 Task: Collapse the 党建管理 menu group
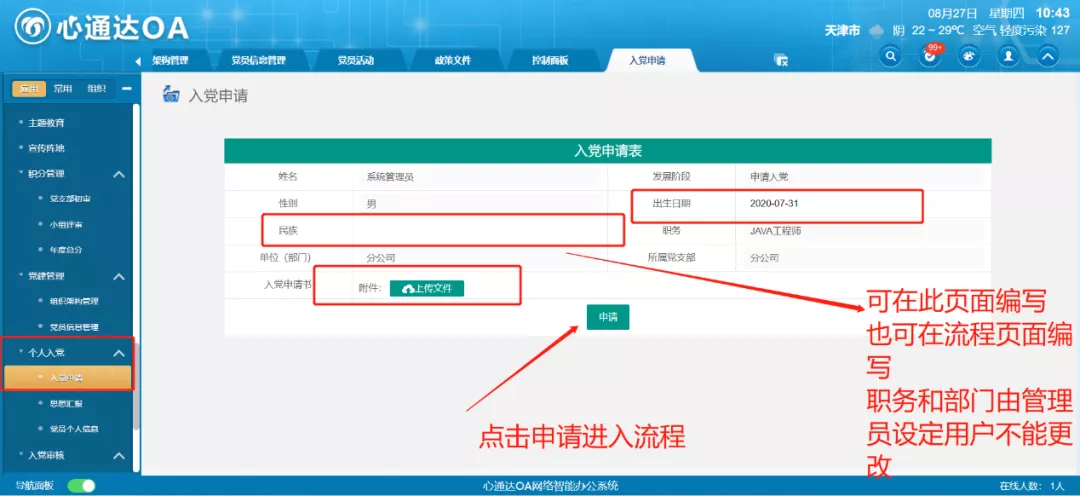(x=119, y=276)
